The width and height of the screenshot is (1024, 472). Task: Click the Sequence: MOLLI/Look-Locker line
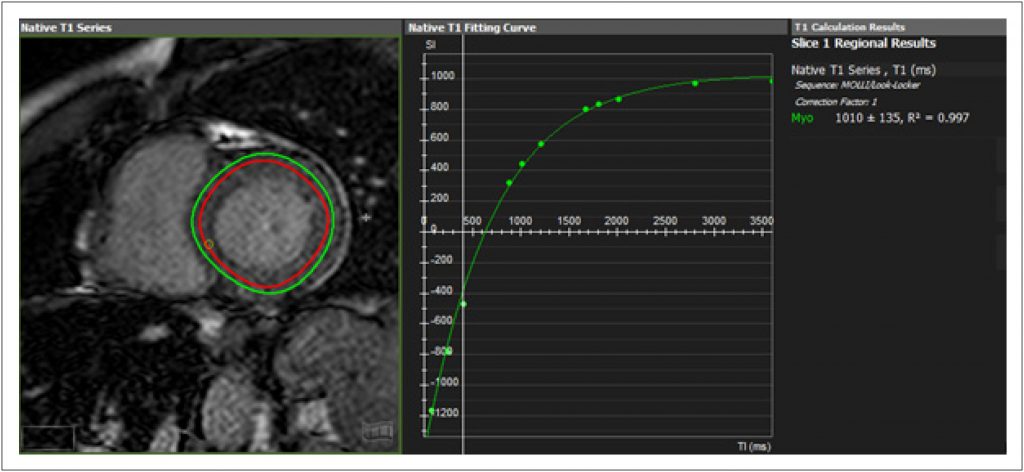click(858, 86)
